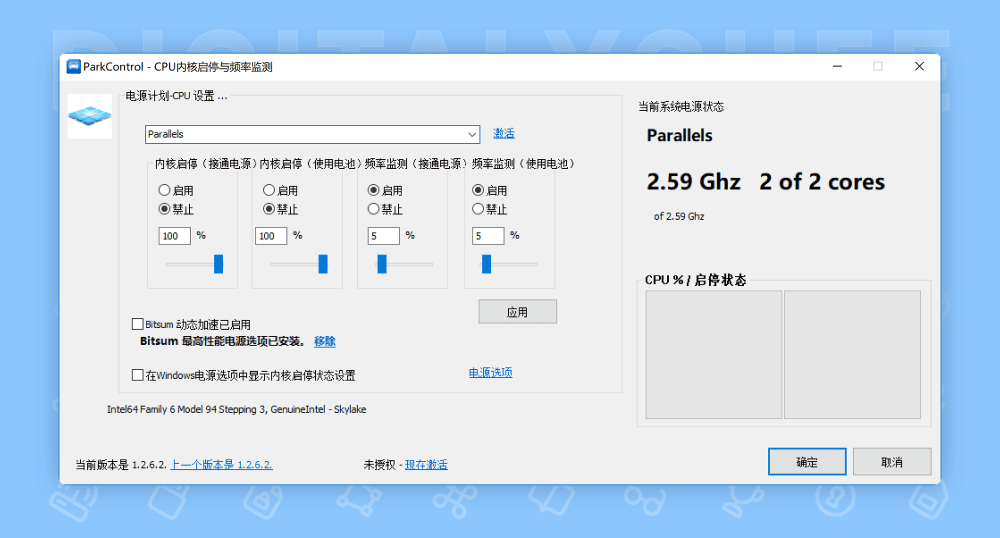This screenshot has height=538, width=1000.
Task: Click the 2.59 Ghz frequency readout
Action: [x=694, y=182]
